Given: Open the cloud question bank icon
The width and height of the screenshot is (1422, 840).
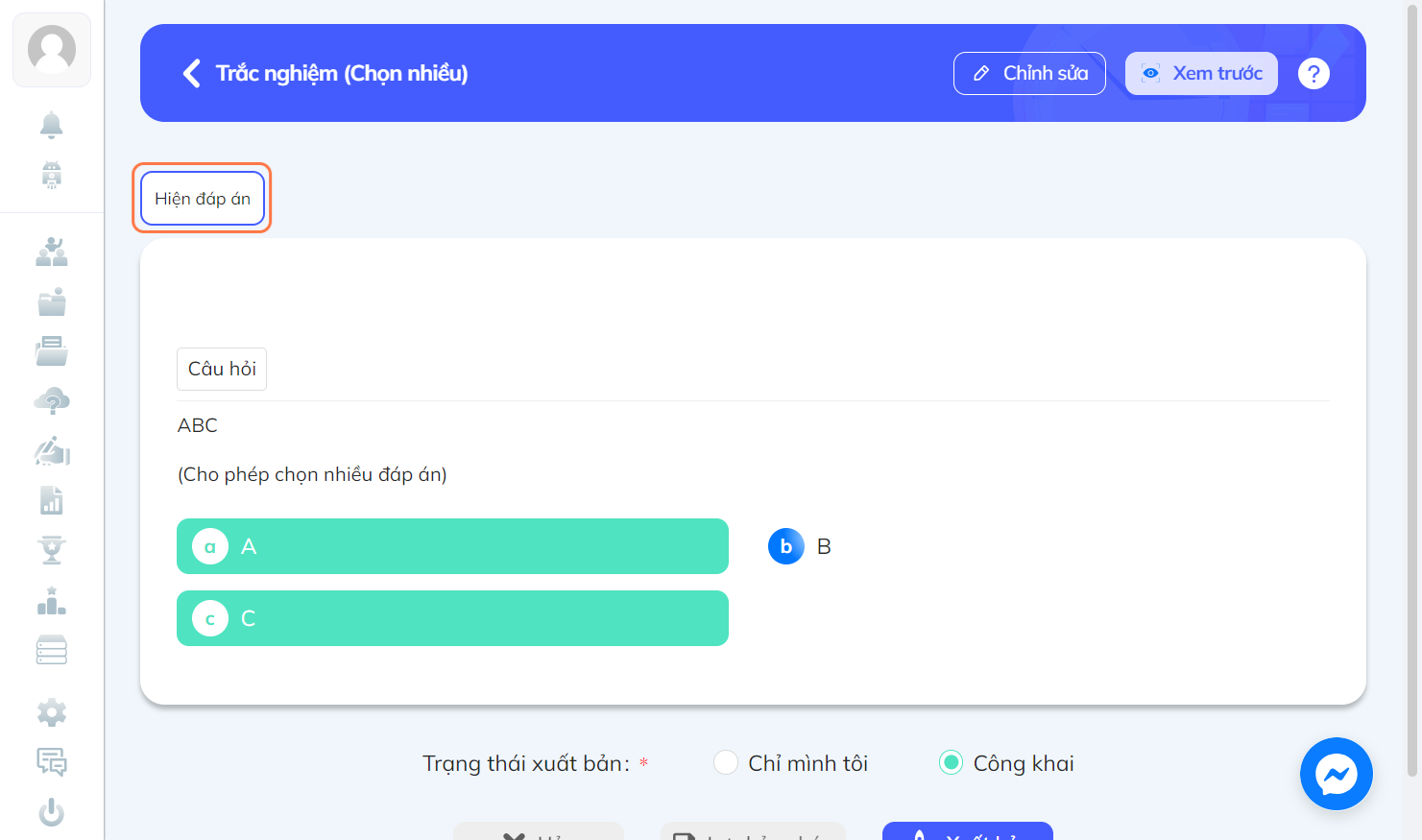Looking at the screenshot, I should [x=52, y=401].
